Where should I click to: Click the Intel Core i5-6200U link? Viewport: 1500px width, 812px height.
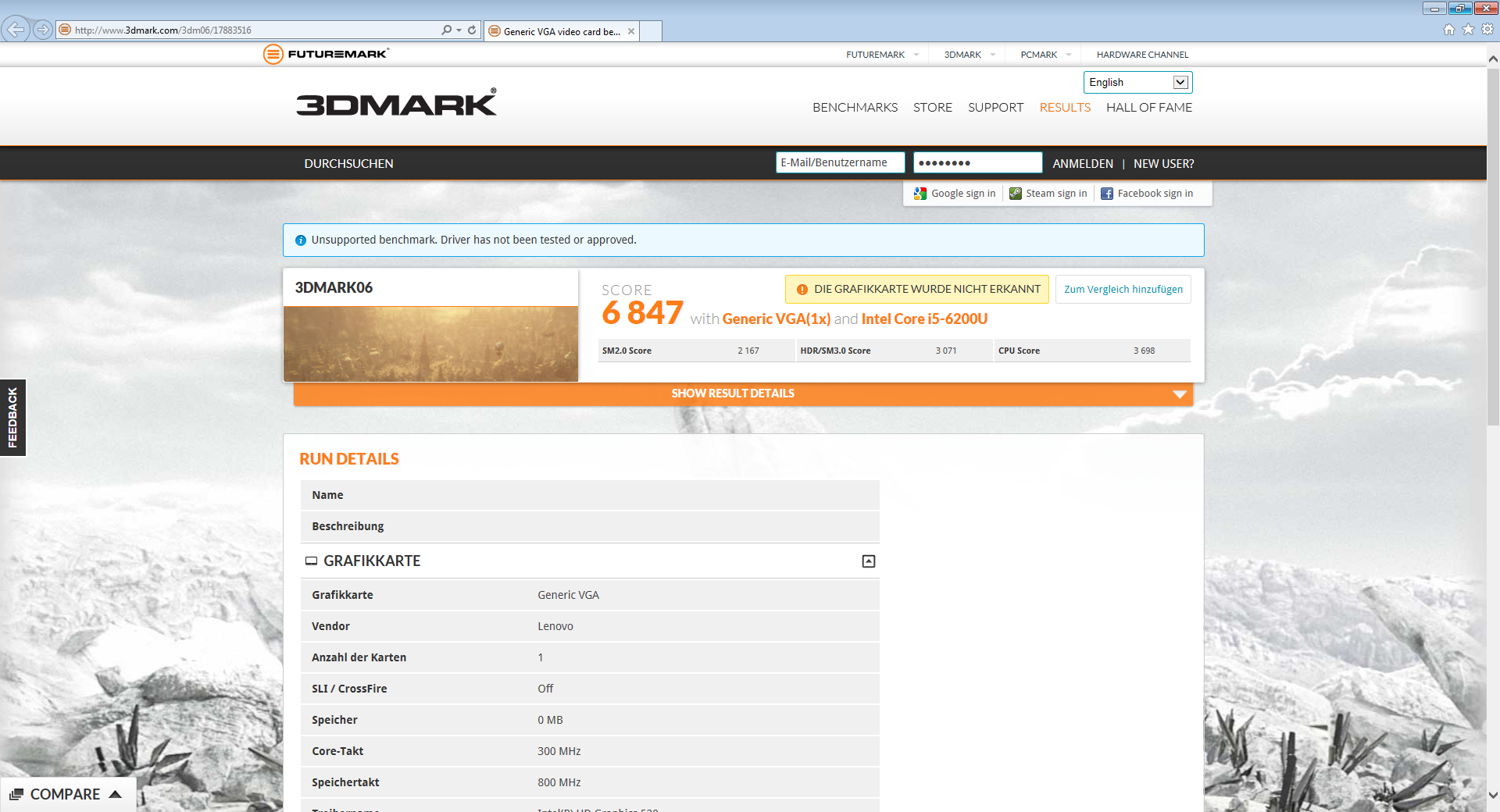924,319
